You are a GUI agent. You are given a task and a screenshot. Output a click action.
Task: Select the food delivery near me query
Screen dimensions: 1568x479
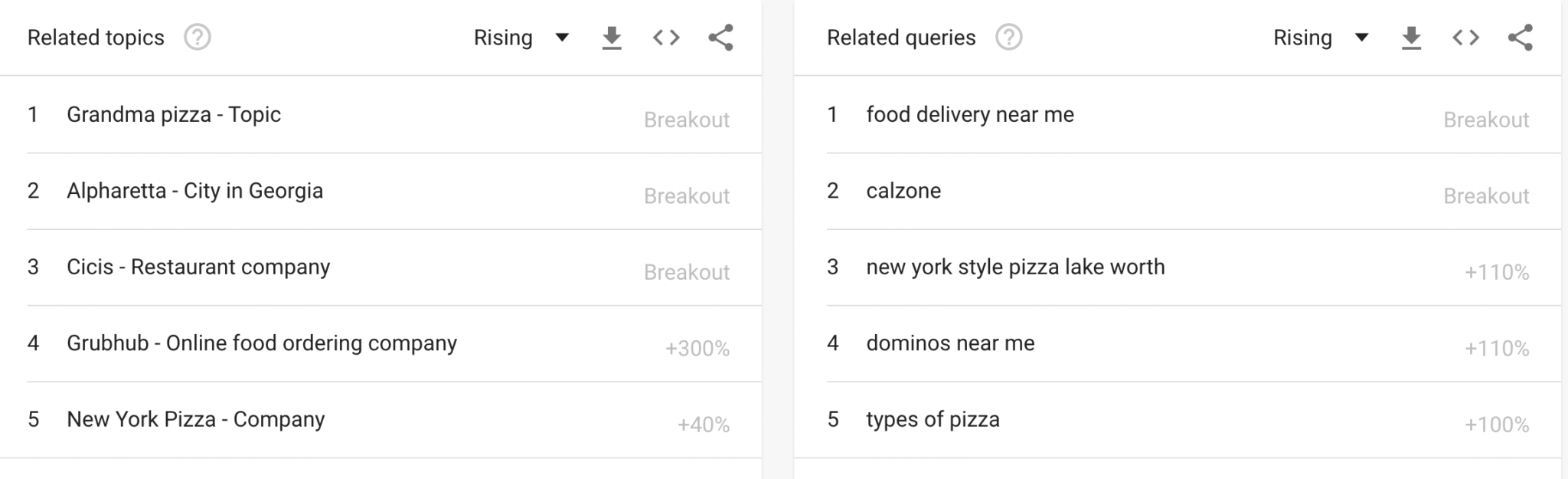(x=970, y=115)
